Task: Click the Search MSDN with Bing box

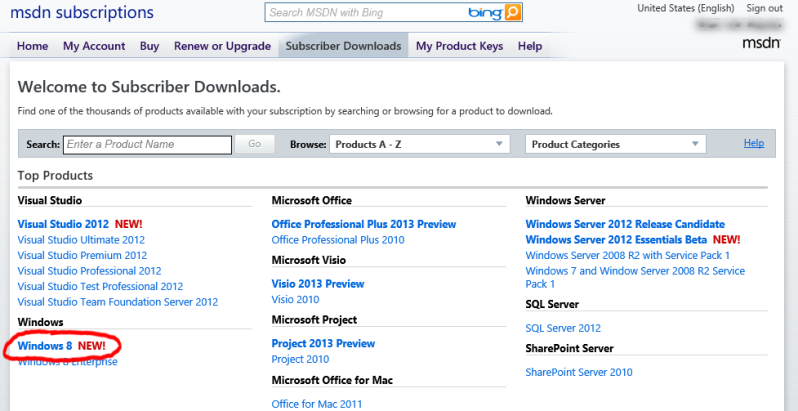Action: [365, 13]
